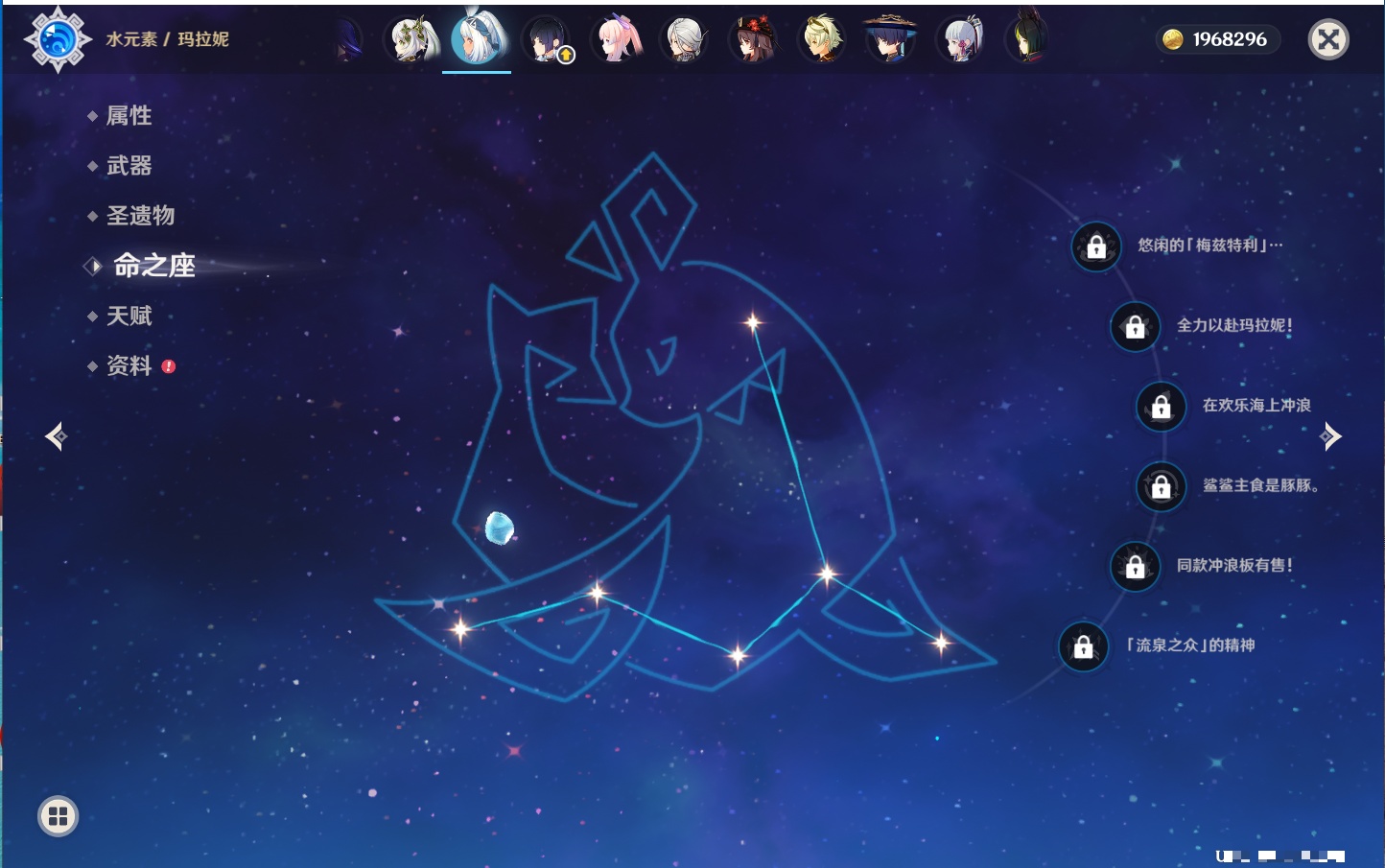Click the lock icon for 在欢乐海上冲浪

pos(1161,406)
